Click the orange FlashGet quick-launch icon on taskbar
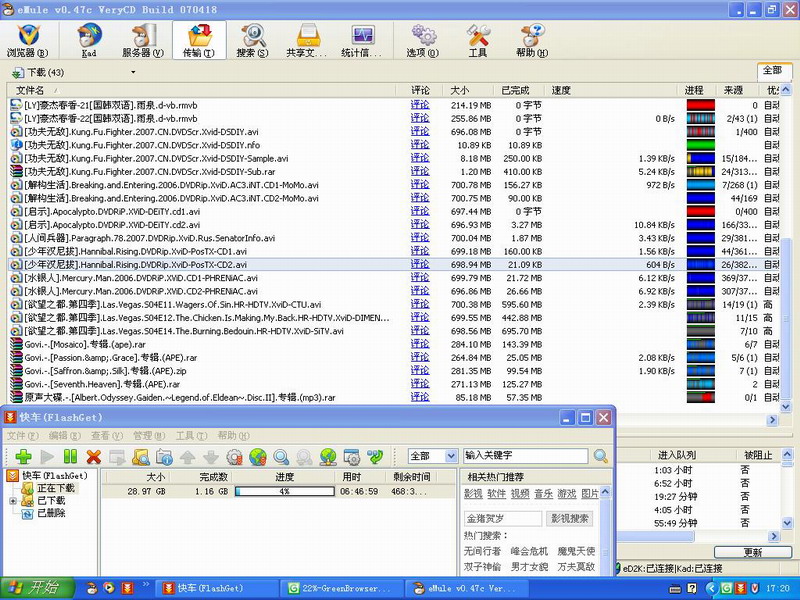800x600 pixels. [x=127, y=588]
